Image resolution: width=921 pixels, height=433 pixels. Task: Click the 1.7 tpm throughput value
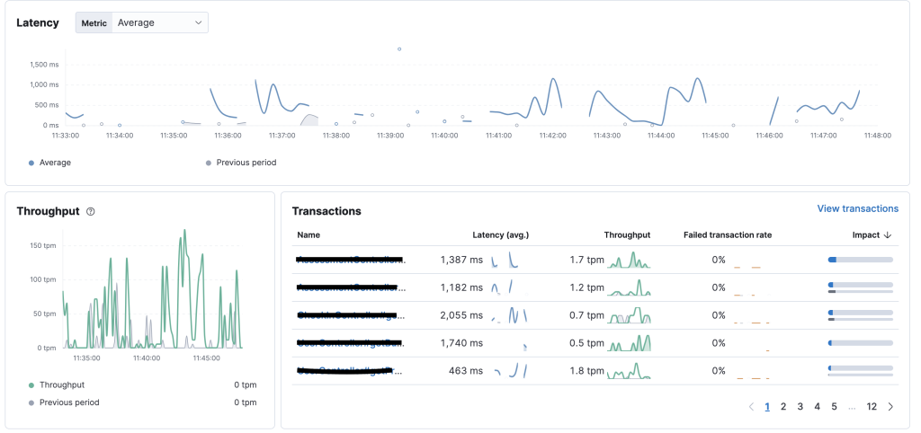coord(587,260)
